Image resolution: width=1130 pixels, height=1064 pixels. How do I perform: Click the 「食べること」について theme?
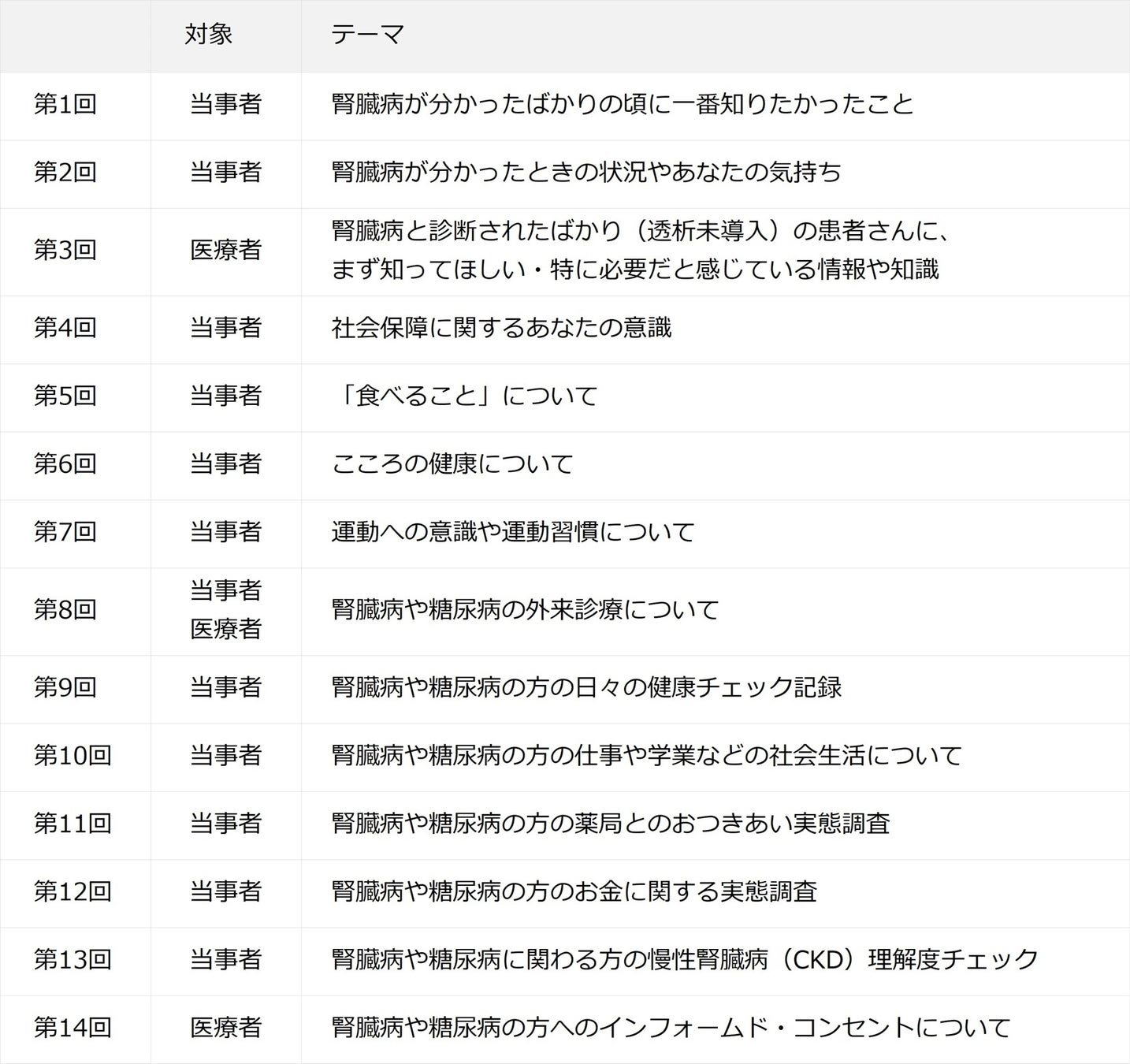[465, 395]
